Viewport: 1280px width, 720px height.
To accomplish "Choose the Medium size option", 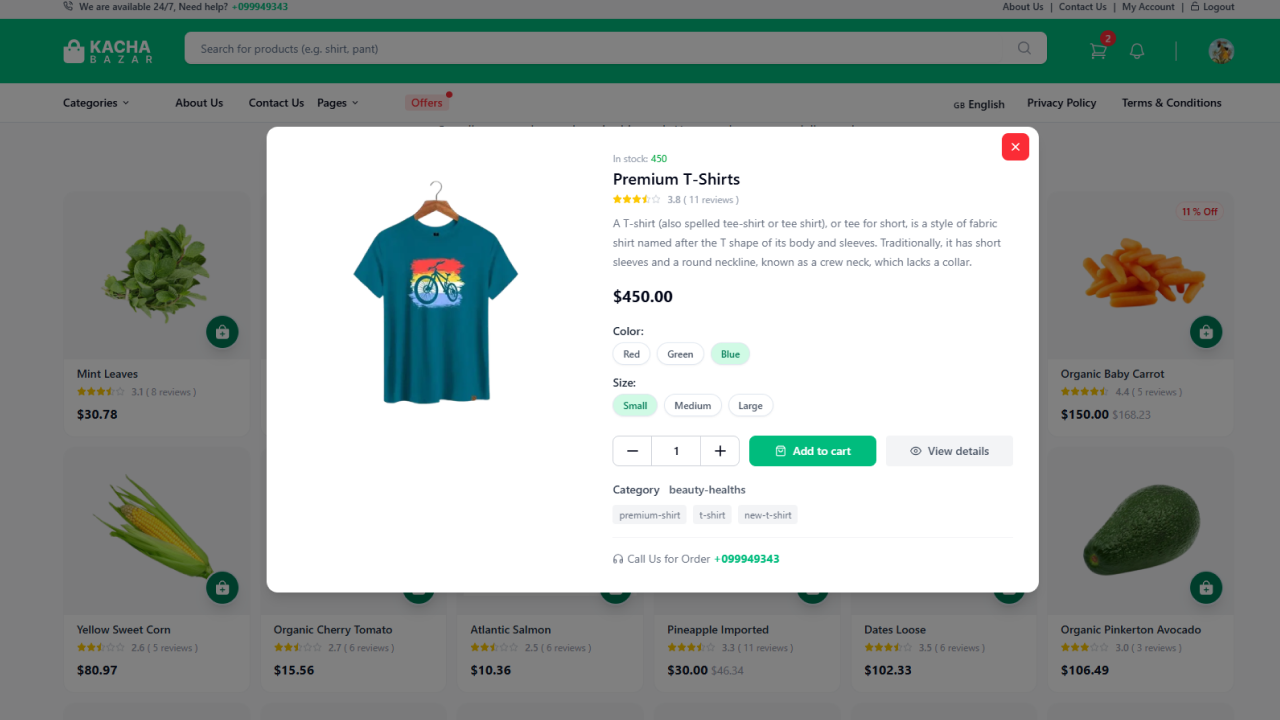I will pos(692,406).
